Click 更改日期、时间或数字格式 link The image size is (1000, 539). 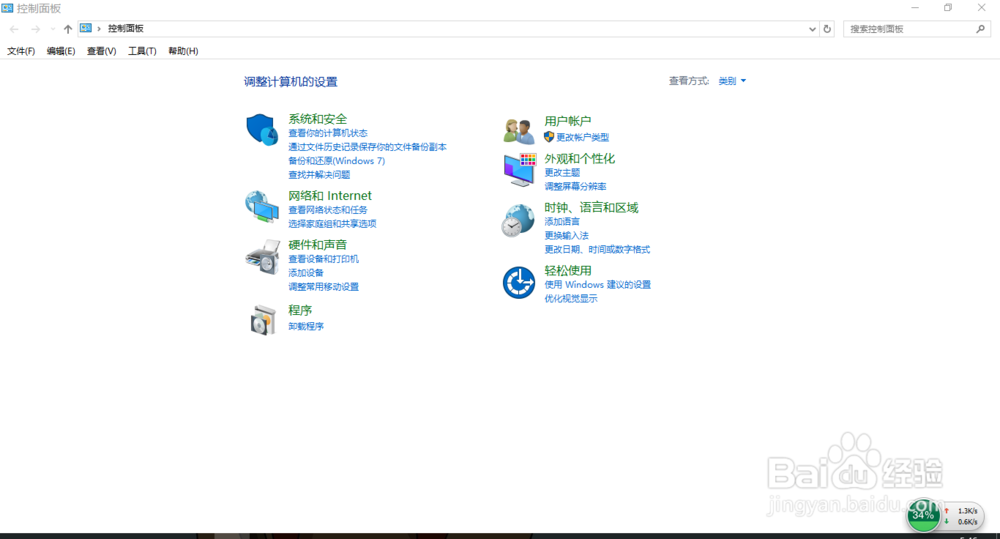point(597,250)
